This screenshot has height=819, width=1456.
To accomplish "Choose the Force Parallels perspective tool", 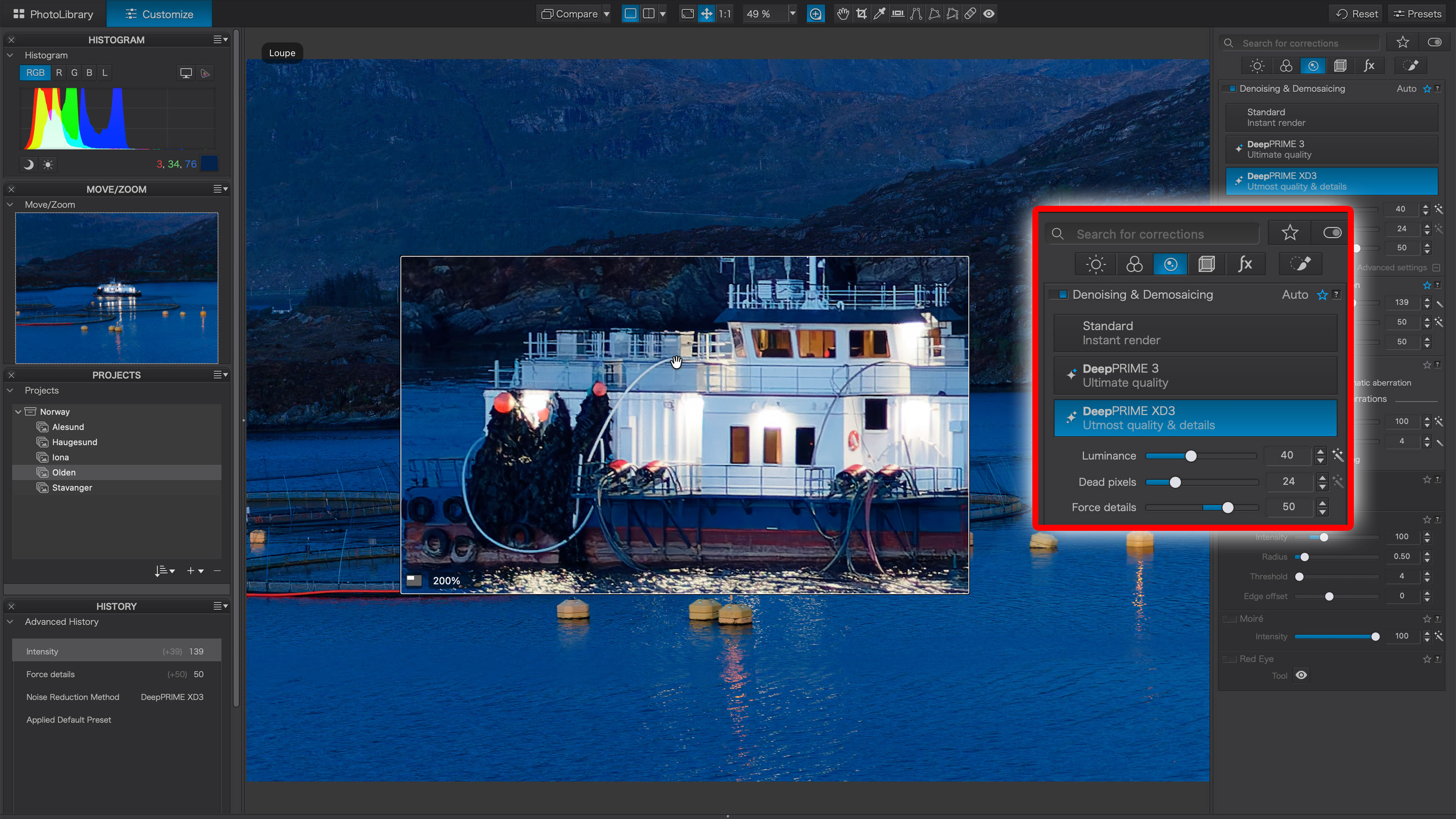I will 916,14.
